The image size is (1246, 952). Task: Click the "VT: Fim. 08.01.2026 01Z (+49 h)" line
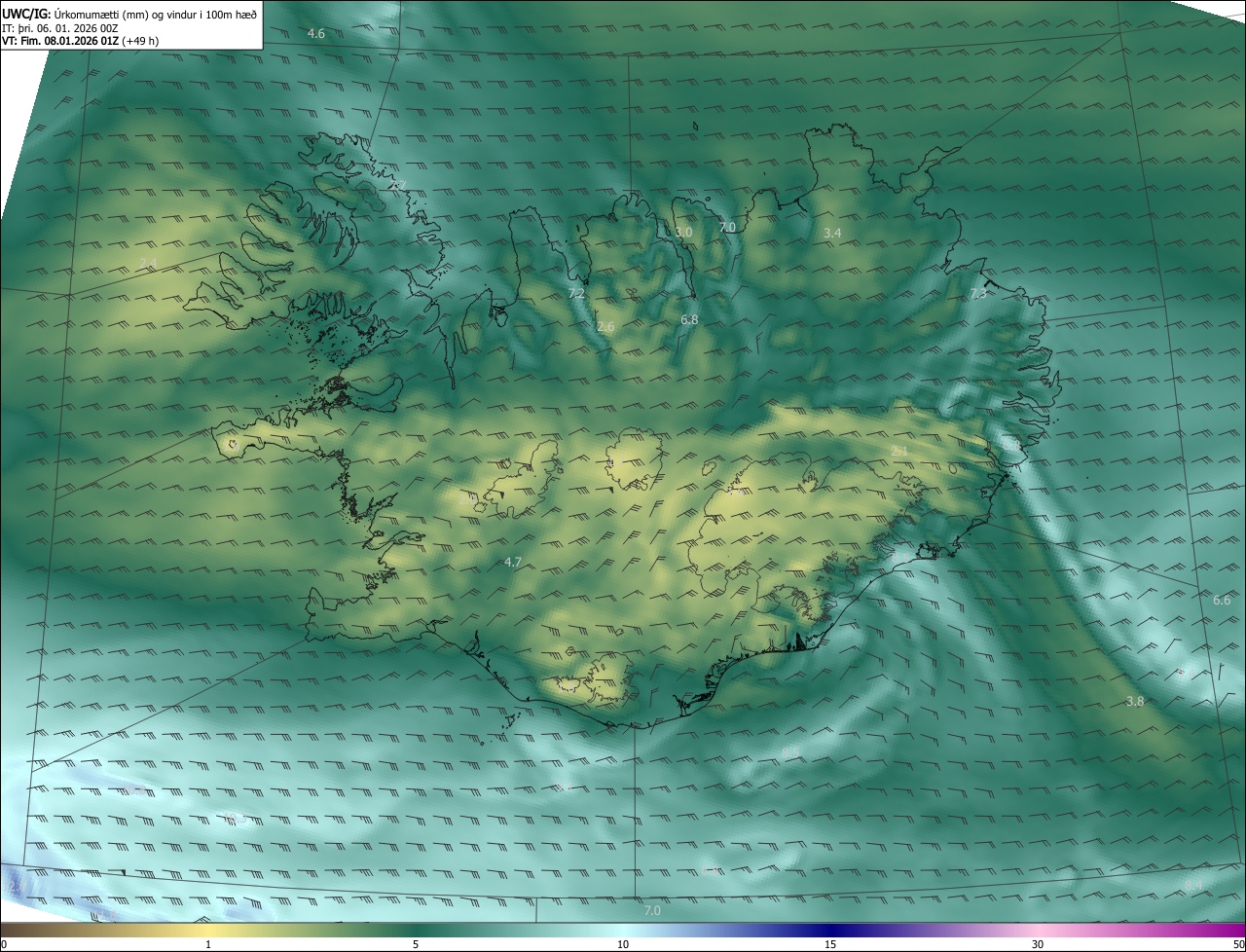click(81, 41)
